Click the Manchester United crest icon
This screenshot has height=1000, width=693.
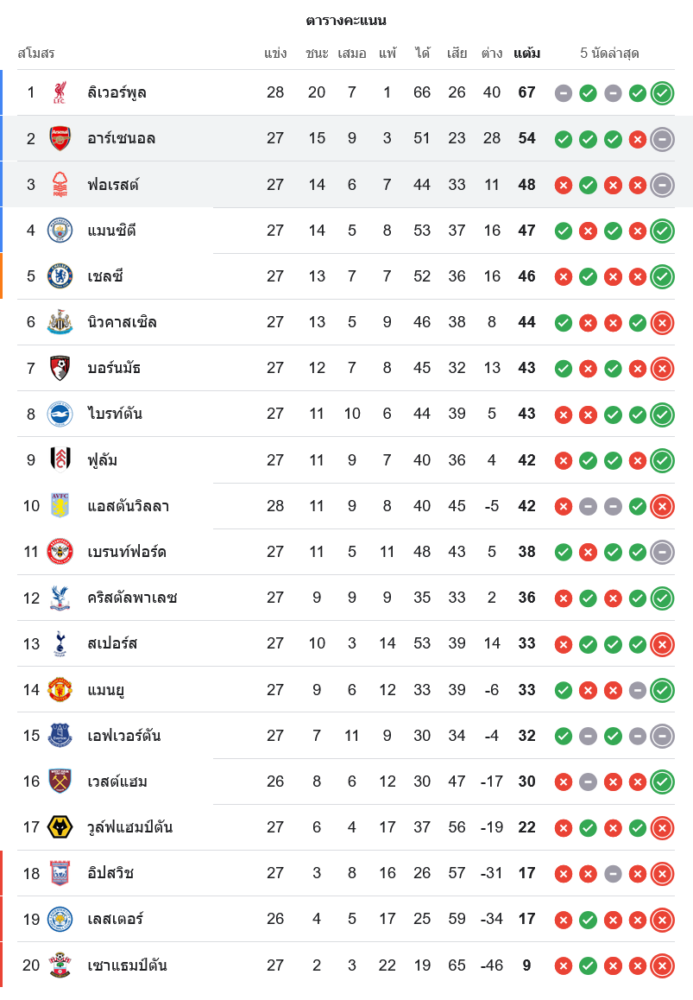tap(60, 690)
